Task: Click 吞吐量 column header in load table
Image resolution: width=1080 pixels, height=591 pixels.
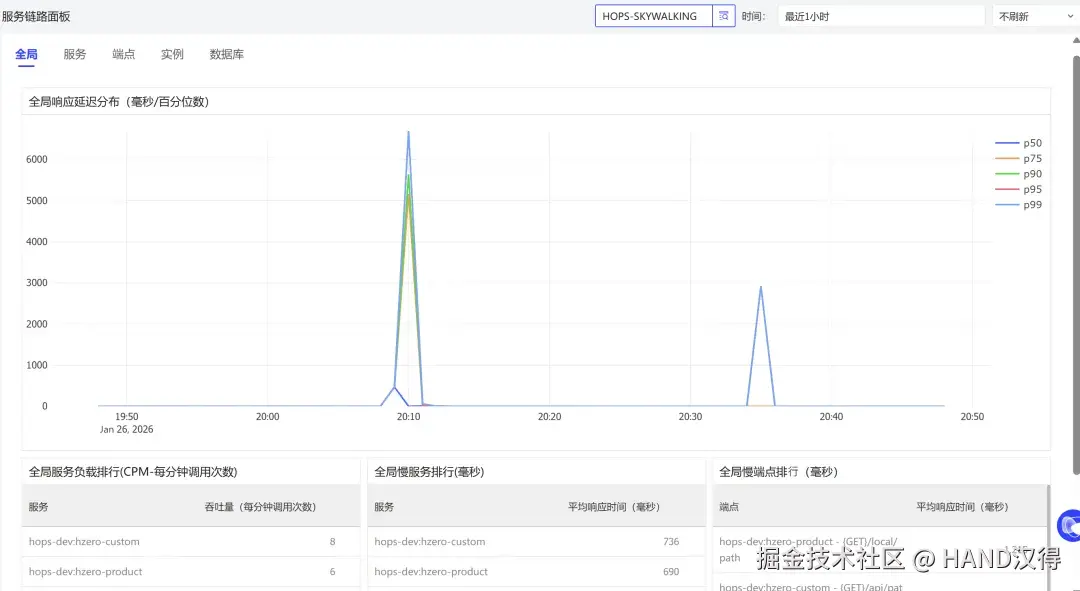Action: tap(260, 507)
